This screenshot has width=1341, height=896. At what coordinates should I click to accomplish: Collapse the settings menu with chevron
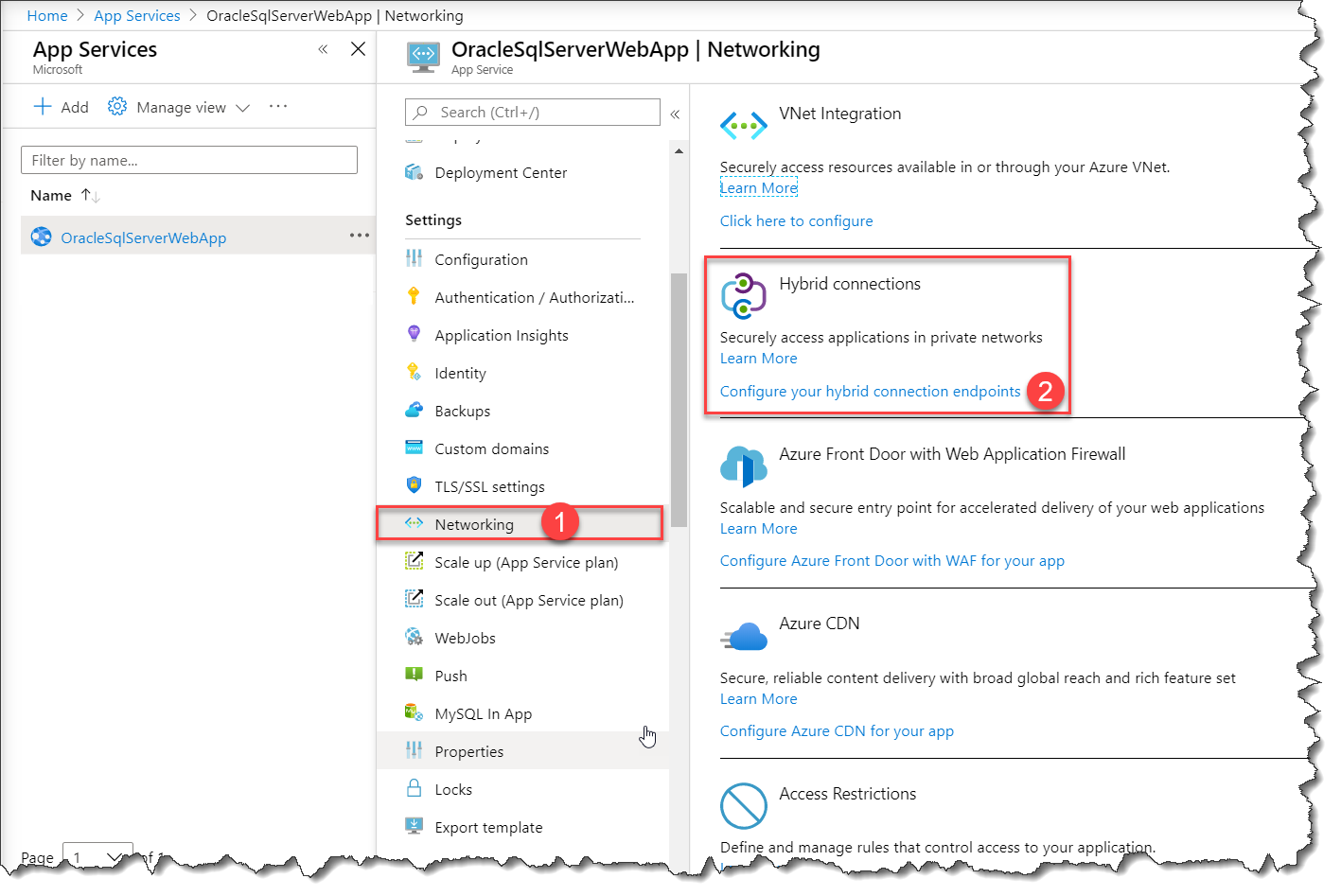tap(675, 114)
